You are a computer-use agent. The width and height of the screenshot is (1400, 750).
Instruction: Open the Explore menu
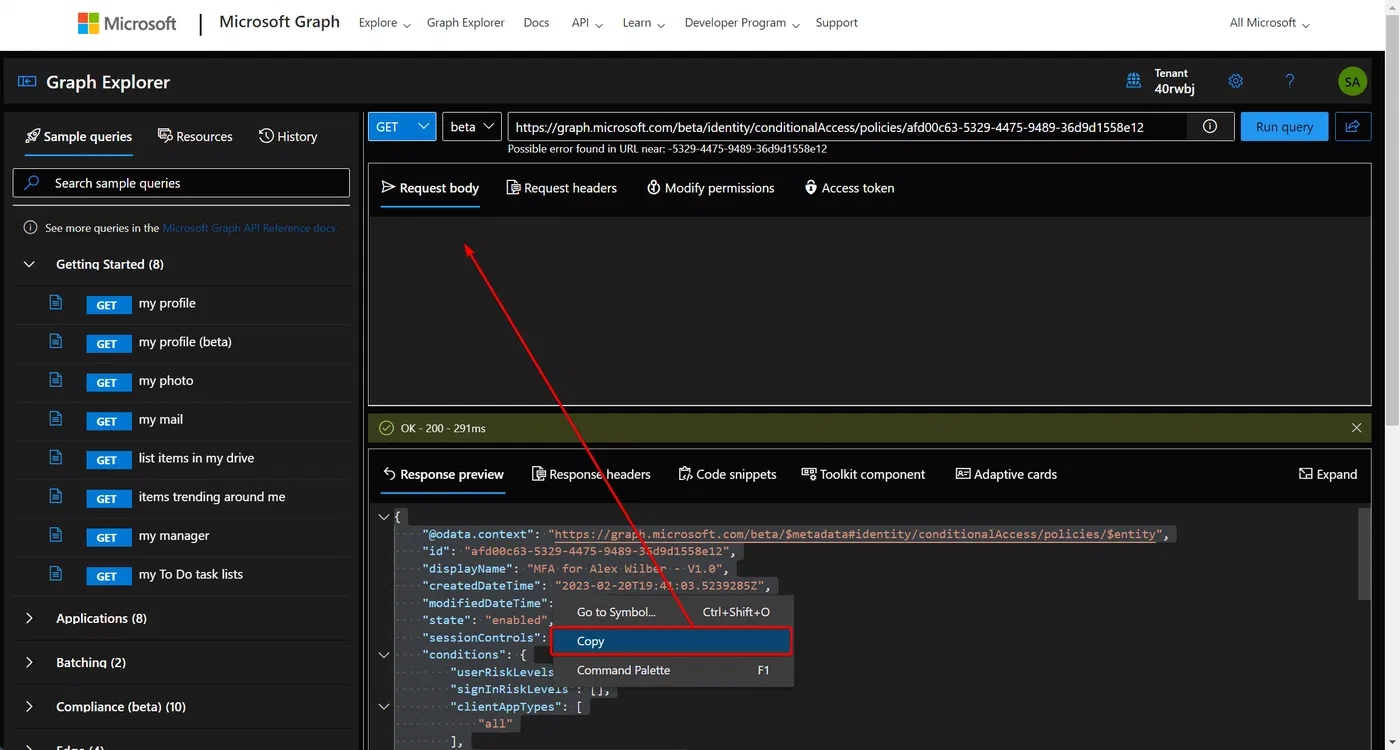tap(385, 23)
